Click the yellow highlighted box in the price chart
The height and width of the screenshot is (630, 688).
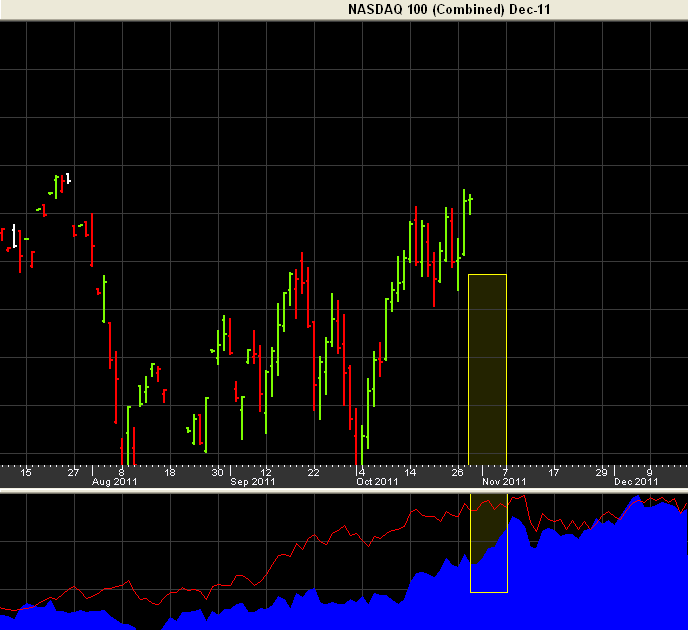[x=487, y=369]
